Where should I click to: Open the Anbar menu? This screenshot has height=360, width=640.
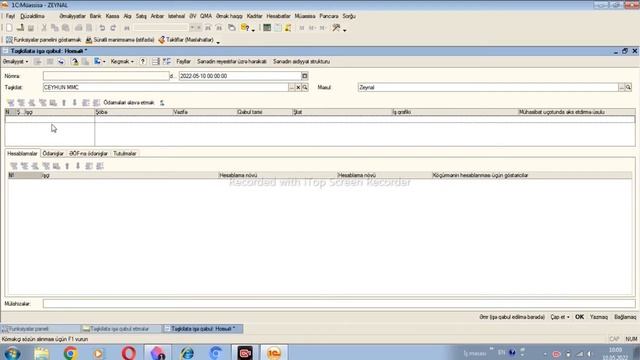[x=157, y=16]
